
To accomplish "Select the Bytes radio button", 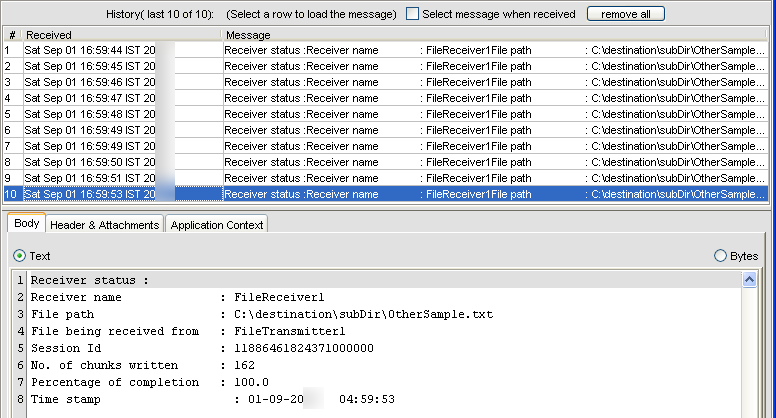I will point(720,256).
